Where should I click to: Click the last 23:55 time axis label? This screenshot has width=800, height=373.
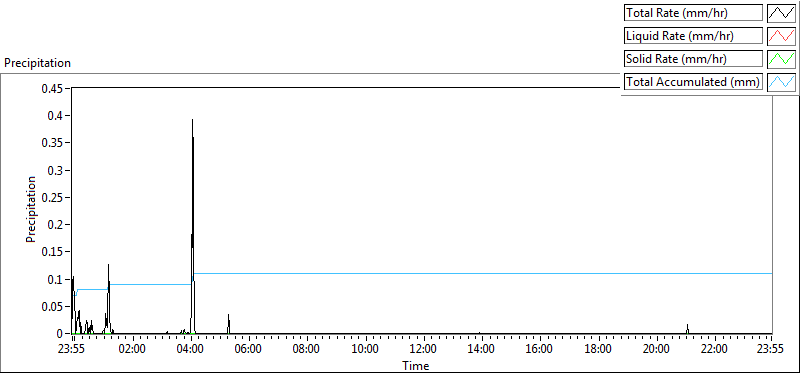[770, 350]
